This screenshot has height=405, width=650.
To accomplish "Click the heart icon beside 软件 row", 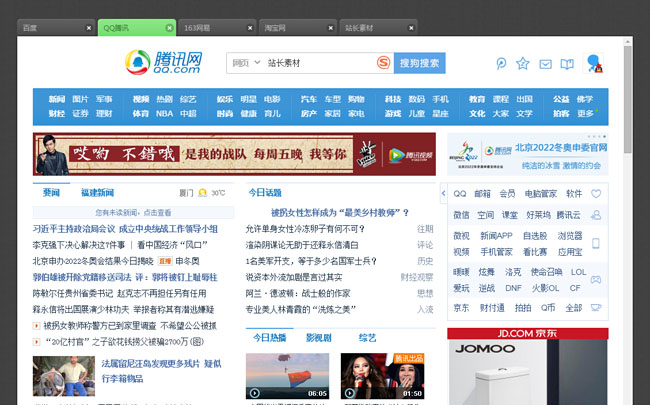I will tap(596, 193).
